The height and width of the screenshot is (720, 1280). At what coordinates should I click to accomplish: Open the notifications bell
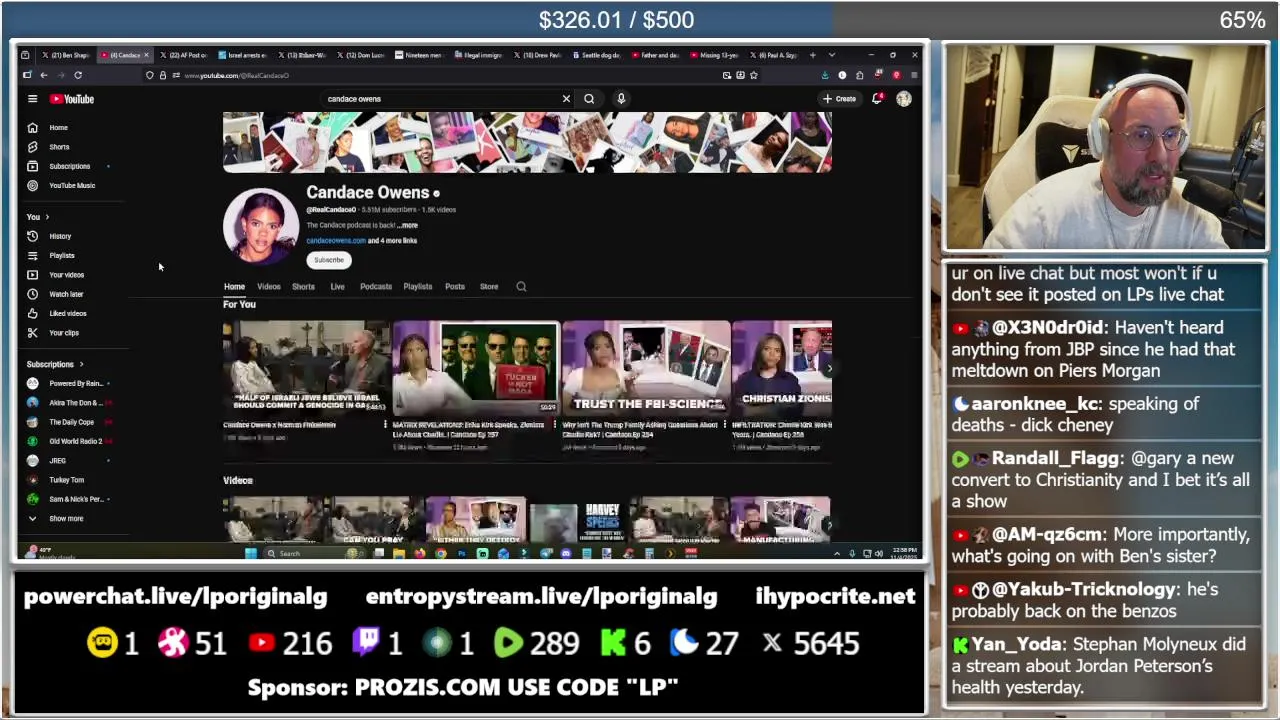(x=877, y=99)
